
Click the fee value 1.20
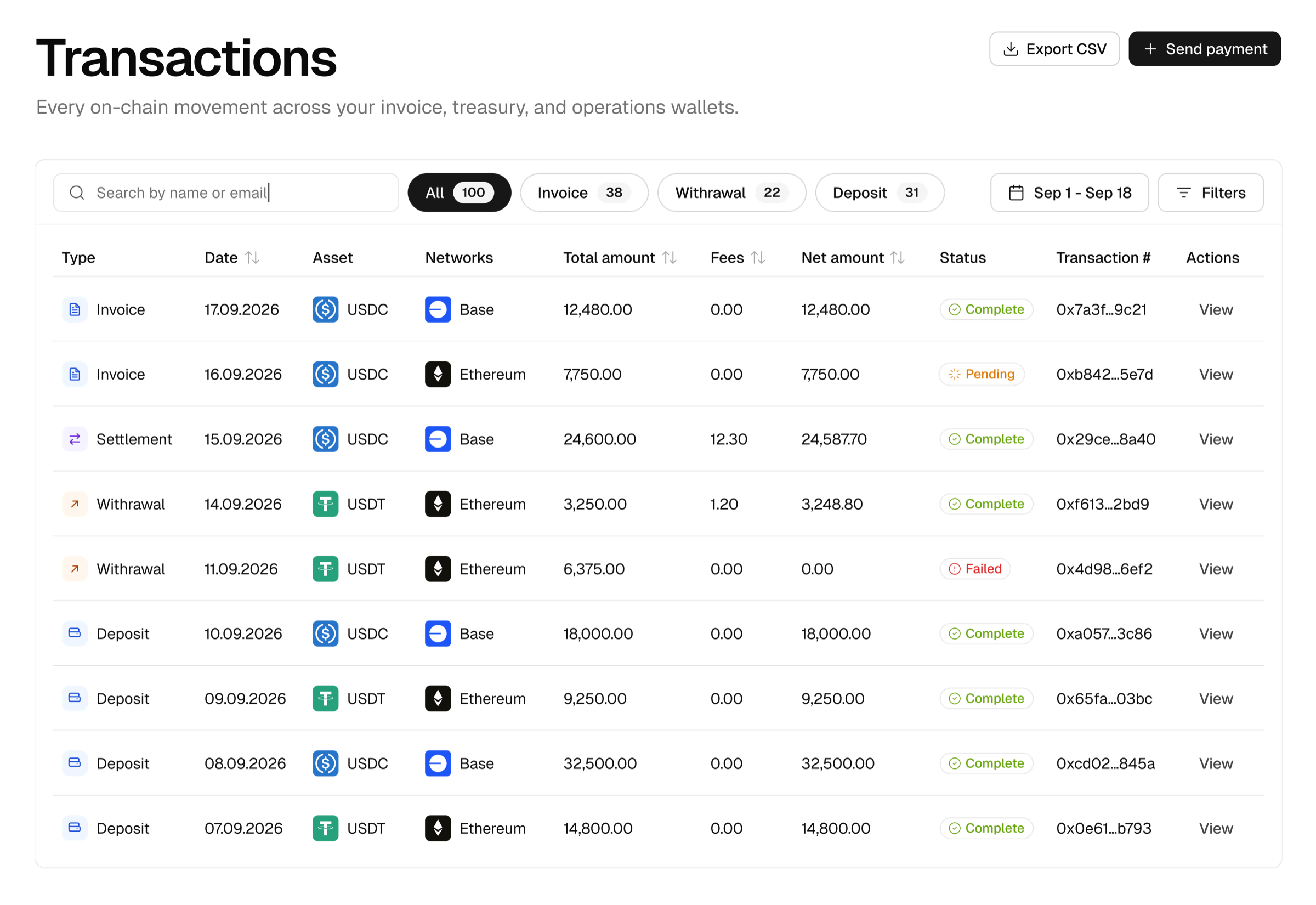coord(724,504)
